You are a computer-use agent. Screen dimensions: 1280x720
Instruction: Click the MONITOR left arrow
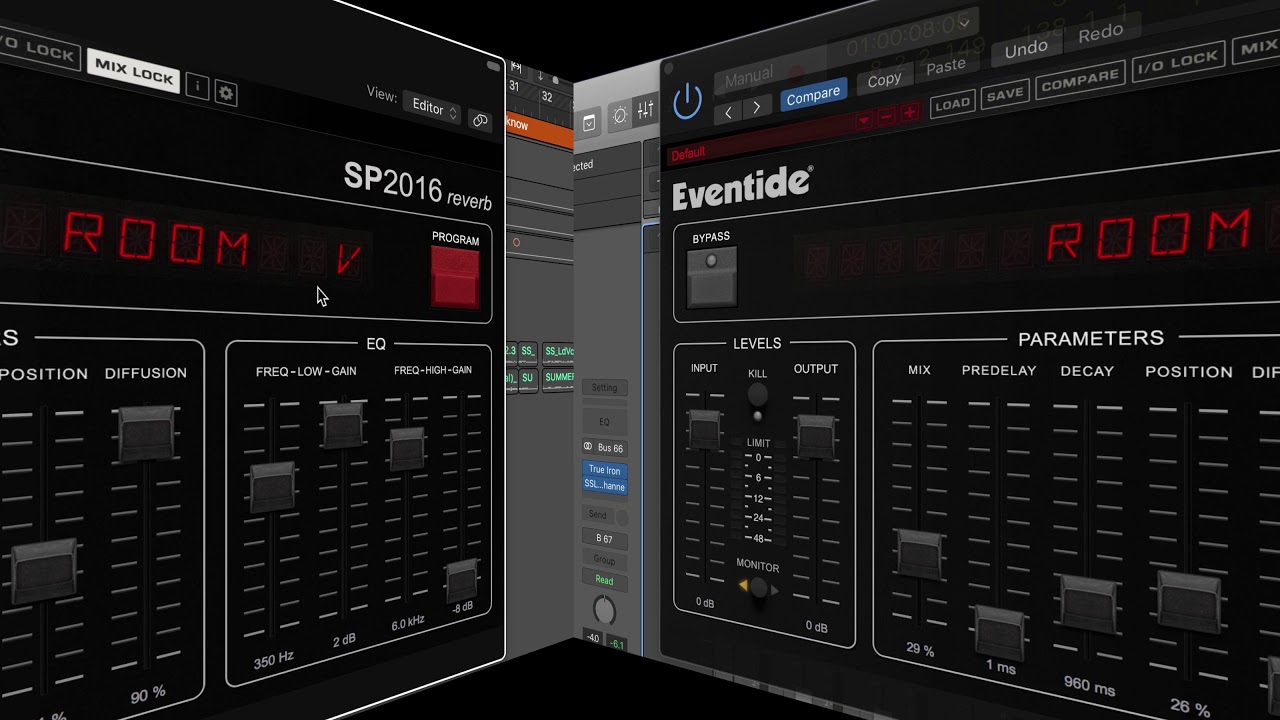click(743, 587)
